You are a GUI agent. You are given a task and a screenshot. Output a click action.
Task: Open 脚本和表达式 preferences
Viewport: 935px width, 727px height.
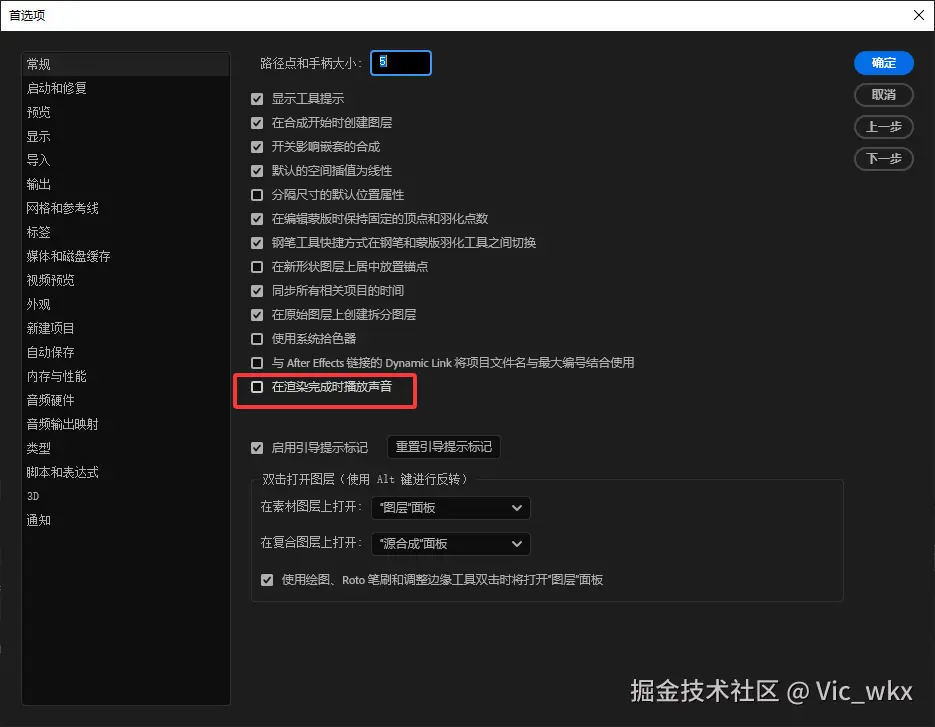[126, 472]
